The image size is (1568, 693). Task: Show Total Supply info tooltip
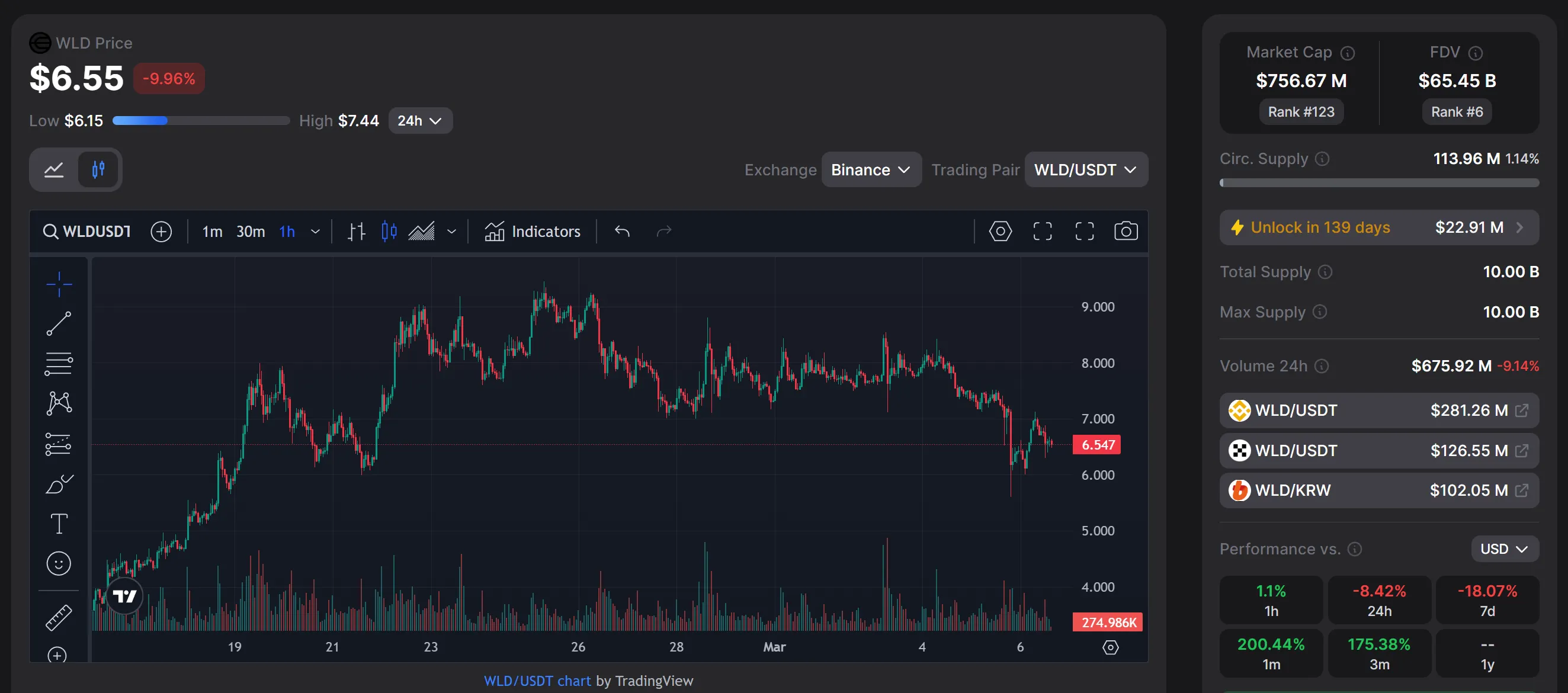click(1325, 272)
